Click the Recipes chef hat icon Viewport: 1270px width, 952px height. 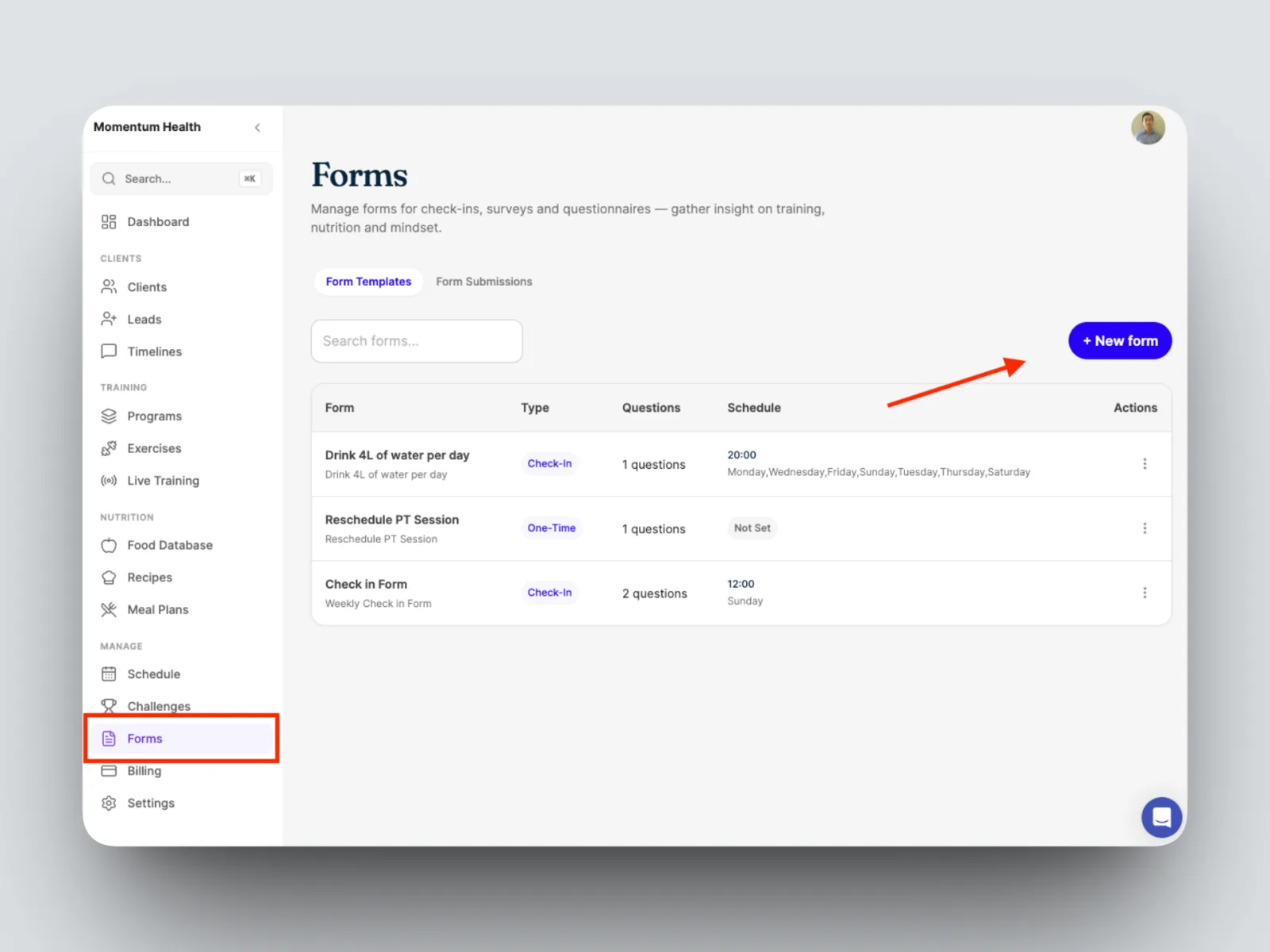click(109, 578)
